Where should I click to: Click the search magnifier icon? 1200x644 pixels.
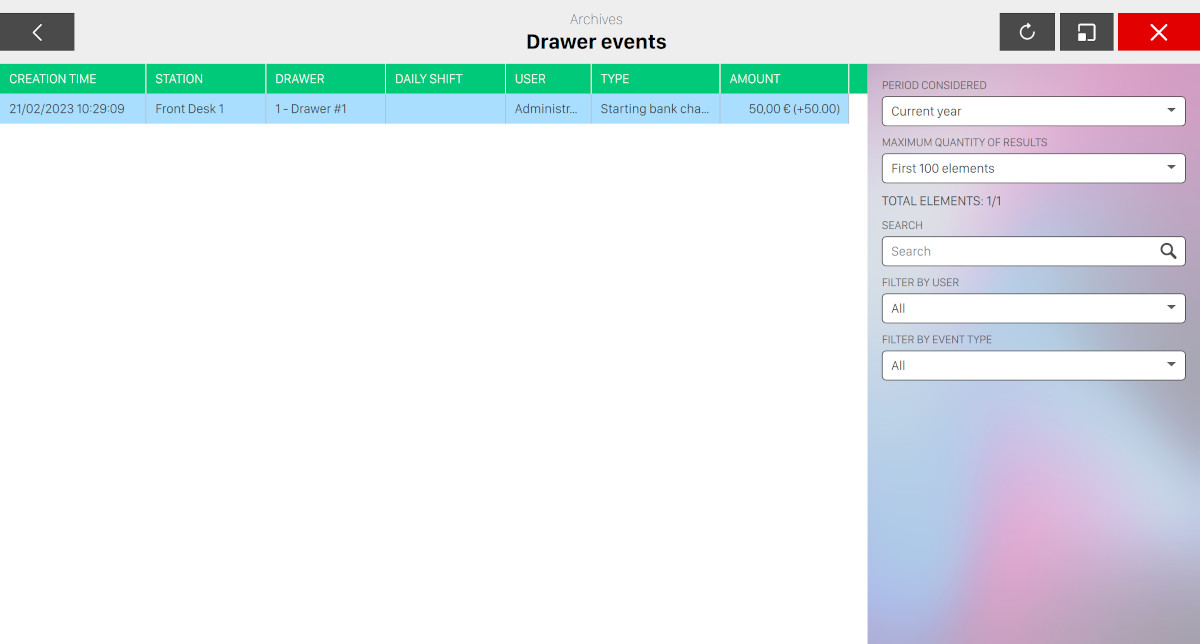click(x=1168, y=251)
